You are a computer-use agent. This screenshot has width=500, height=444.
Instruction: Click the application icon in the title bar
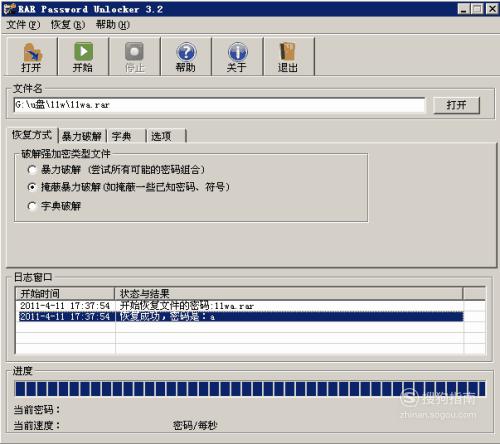coord(9,9)
